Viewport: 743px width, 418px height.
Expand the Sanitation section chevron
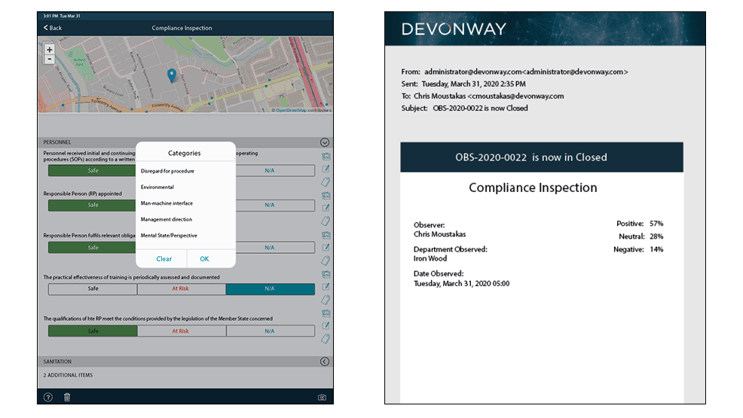pyautogui.click(x=325, y=362)
